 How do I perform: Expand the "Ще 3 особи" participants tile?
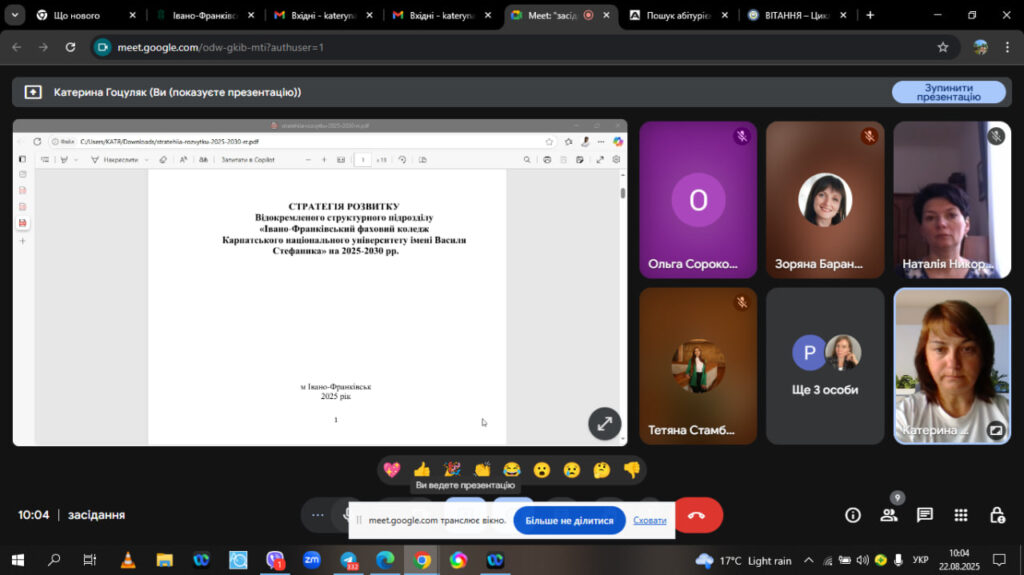coord(825,366)
